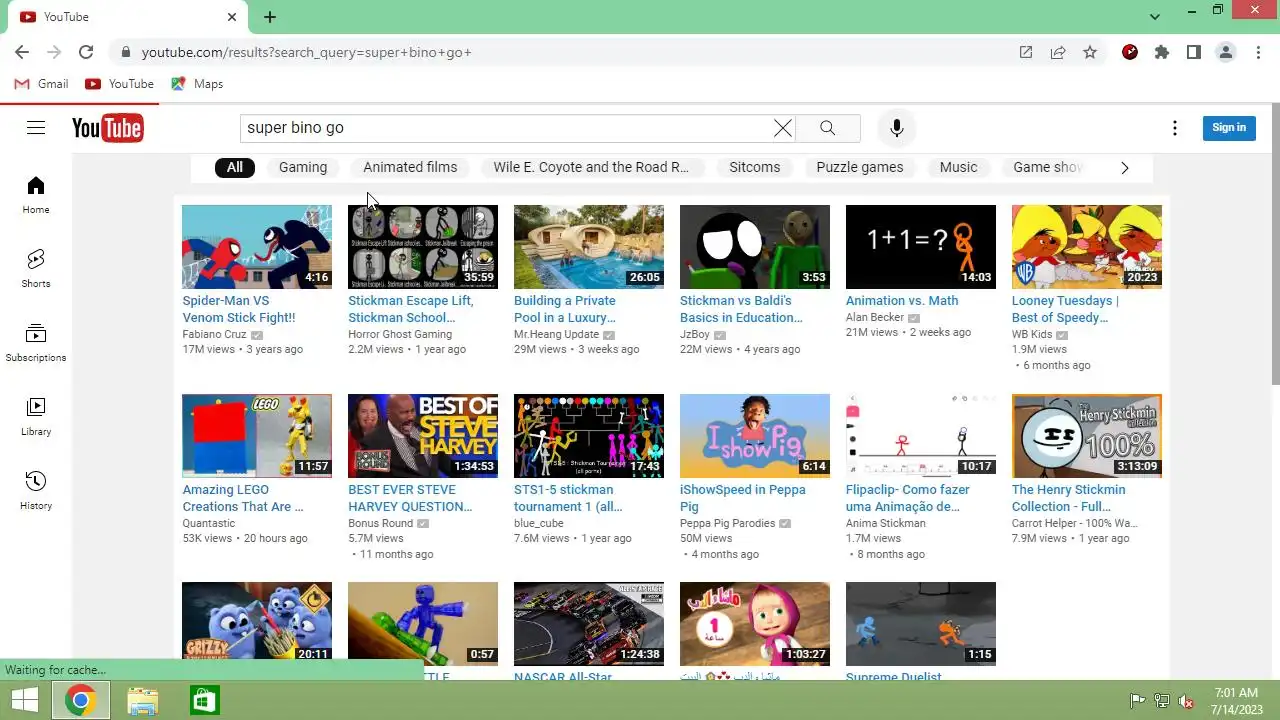The image size is (1280, 720).
Task: Click the muted volume tray icon
Action: click(1186, 701)
